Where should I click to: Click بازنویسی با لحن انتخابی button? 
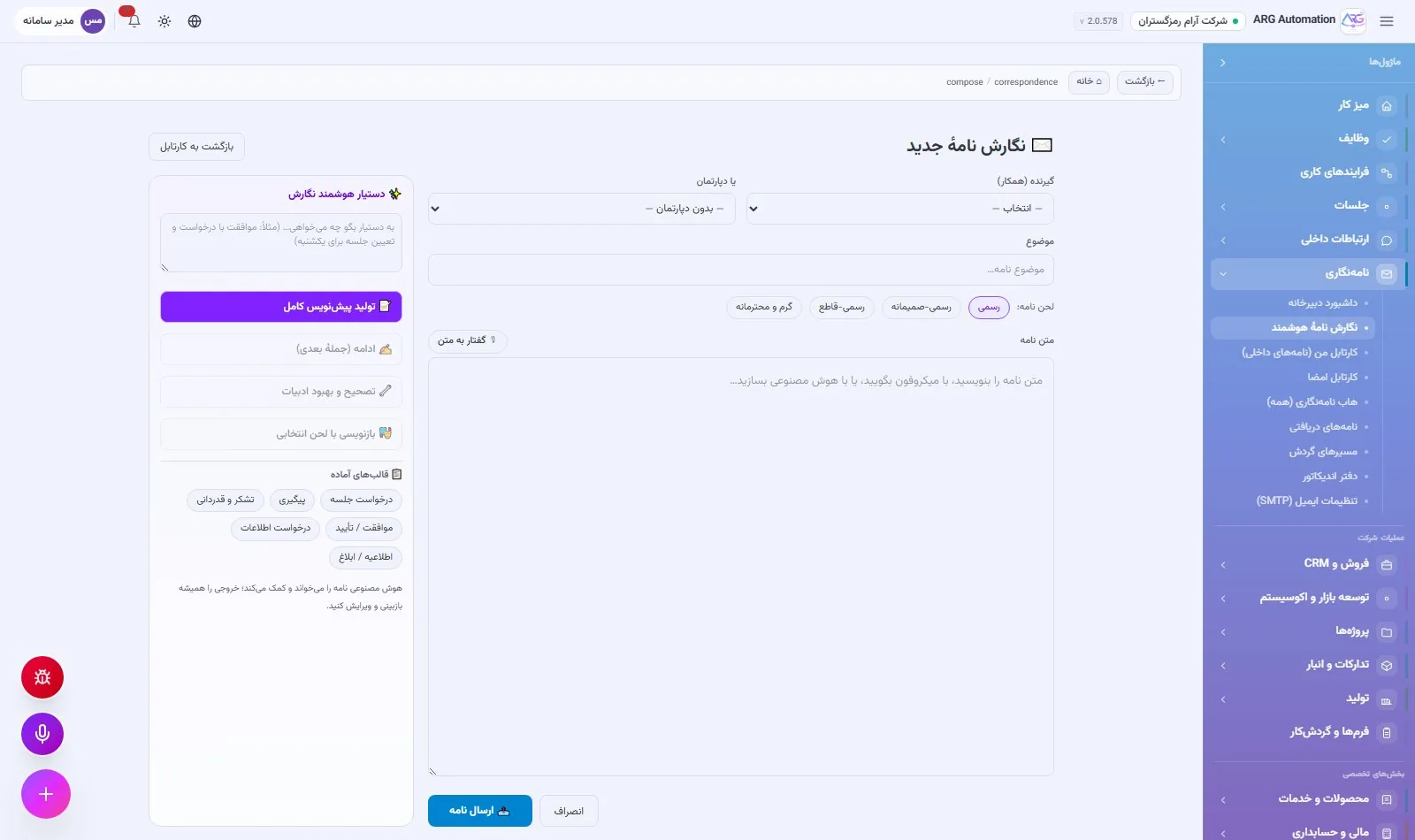click(281, 434)
